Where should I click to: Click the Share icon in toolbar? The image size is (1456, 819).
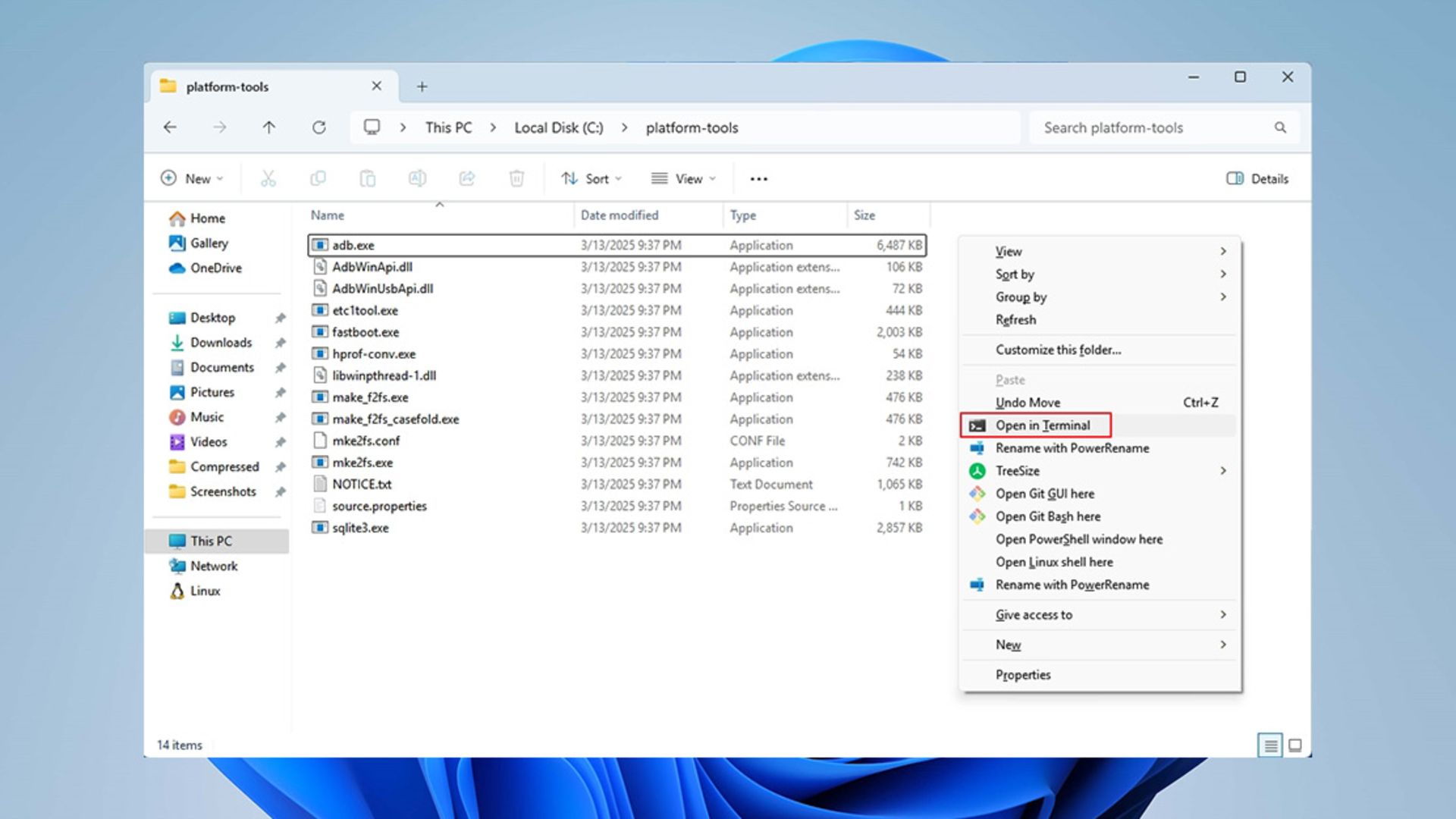[467, 178]
